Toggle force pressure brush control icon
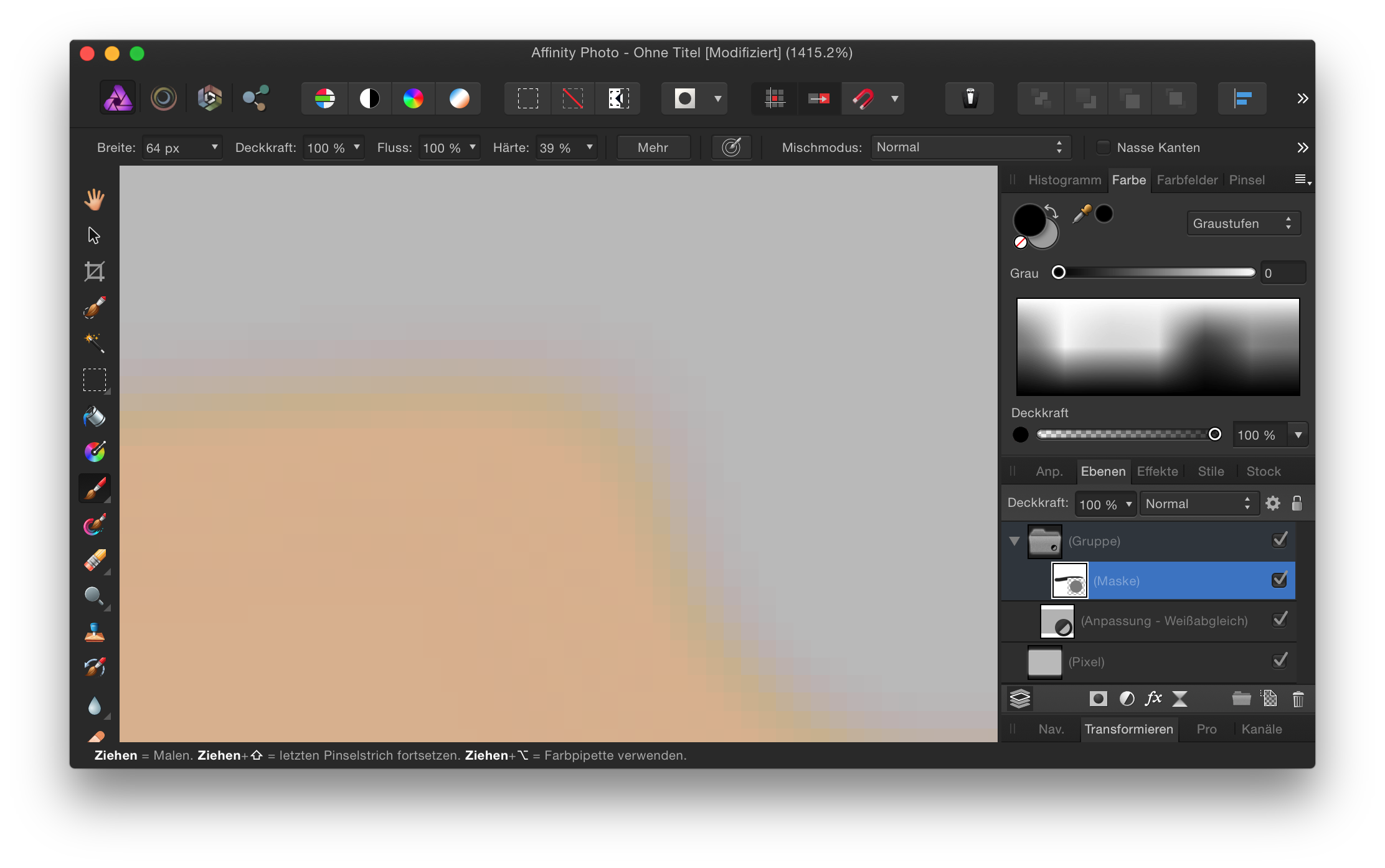 pos(731,148)
